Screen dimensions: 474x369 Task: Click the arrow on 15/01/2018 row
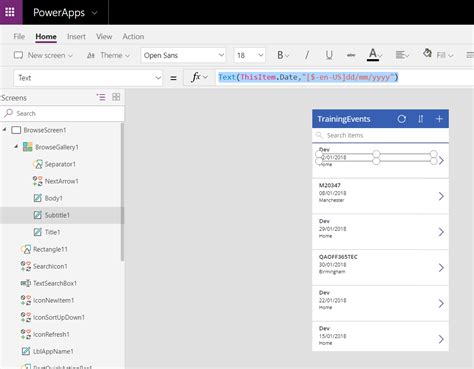click(x=441, y=339)
